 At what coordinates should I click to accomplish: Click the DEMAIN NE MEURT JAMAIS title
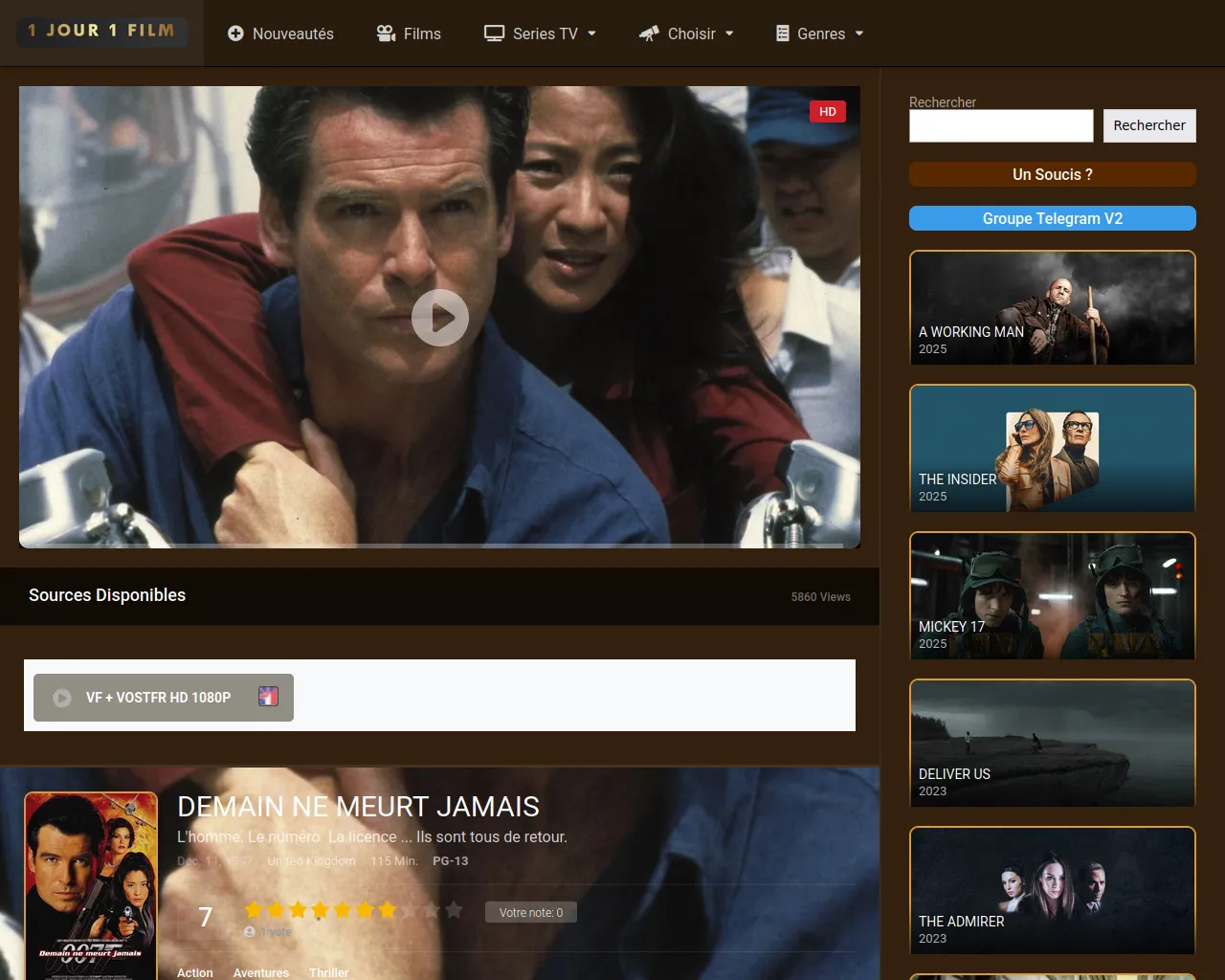[x=358, y=807]
